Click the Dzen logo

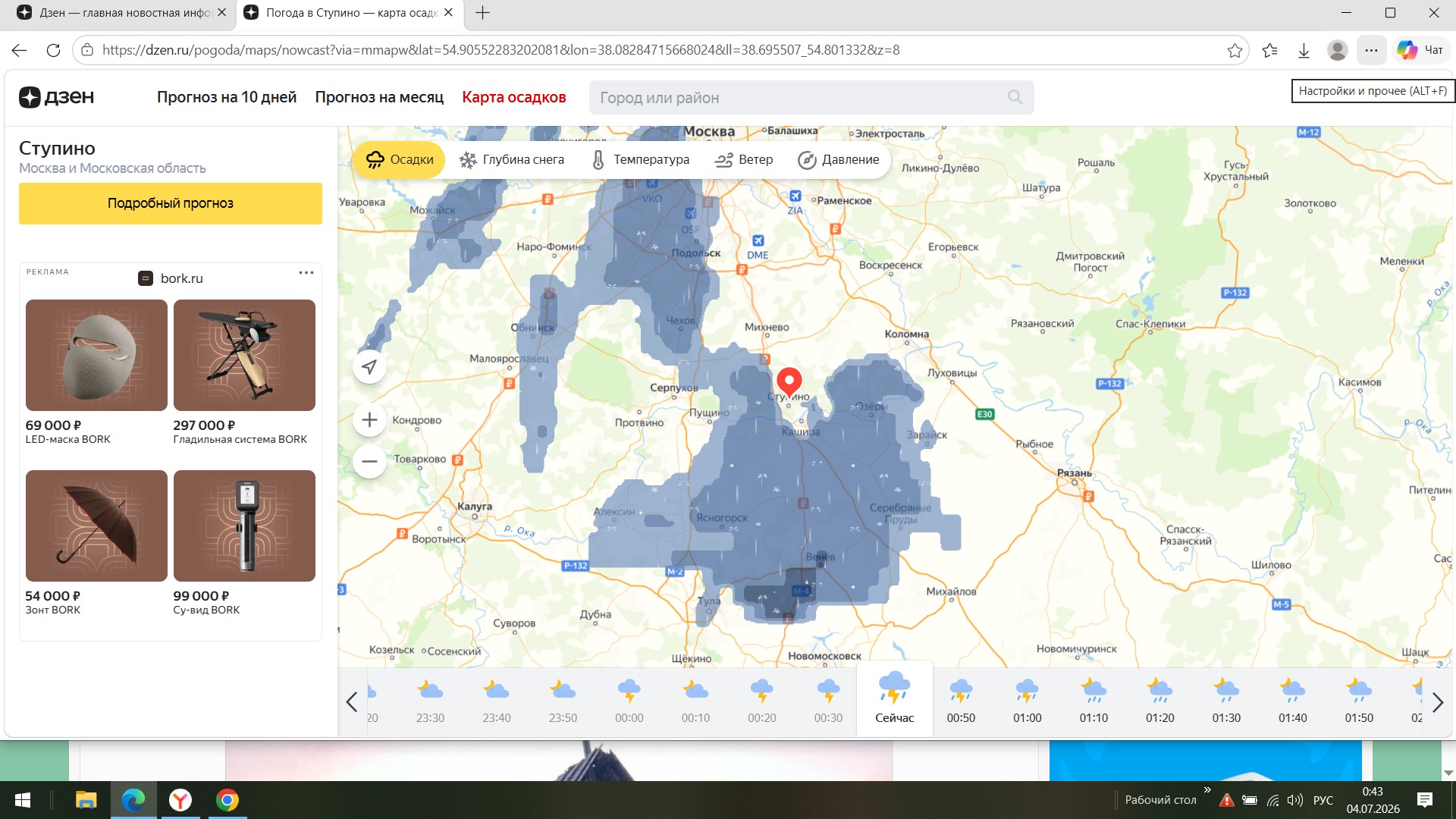pos(57,97)
